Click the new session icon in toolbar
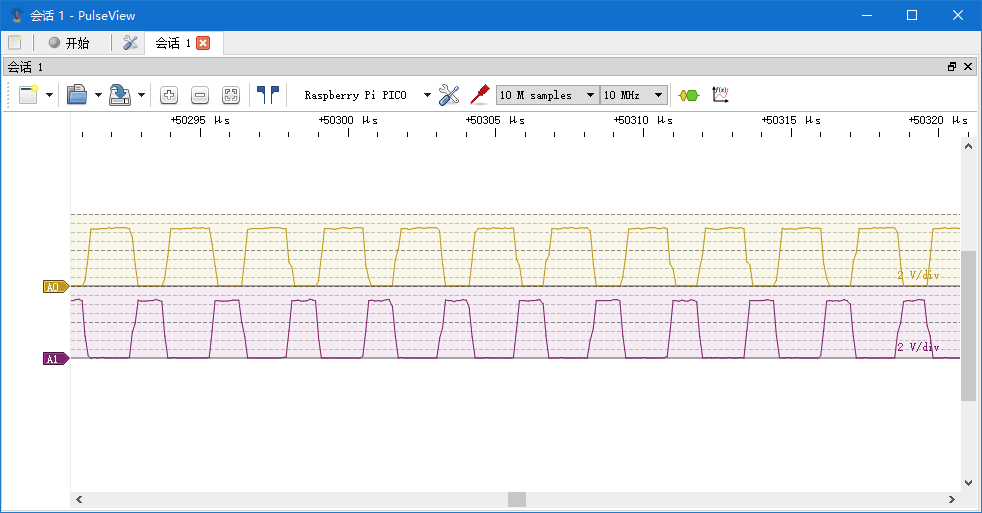Screen dimensions: 982x513 (27, 95)
